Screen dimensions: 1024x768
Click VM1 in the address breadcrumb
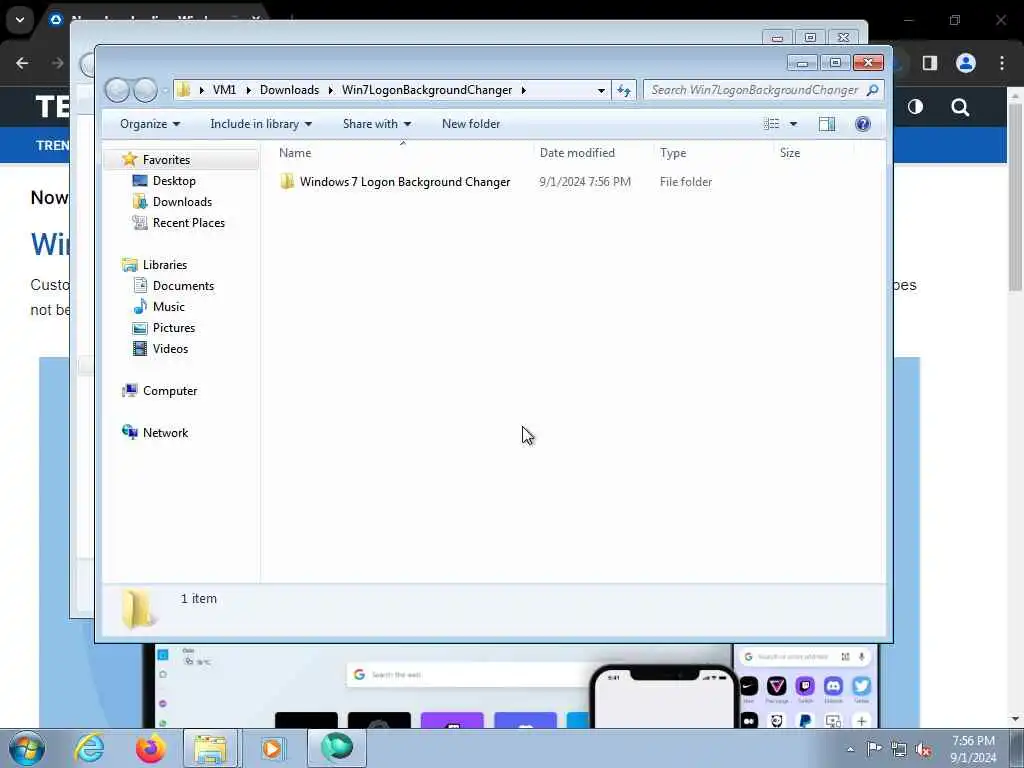pyautogui.click(x=224, y=90)
